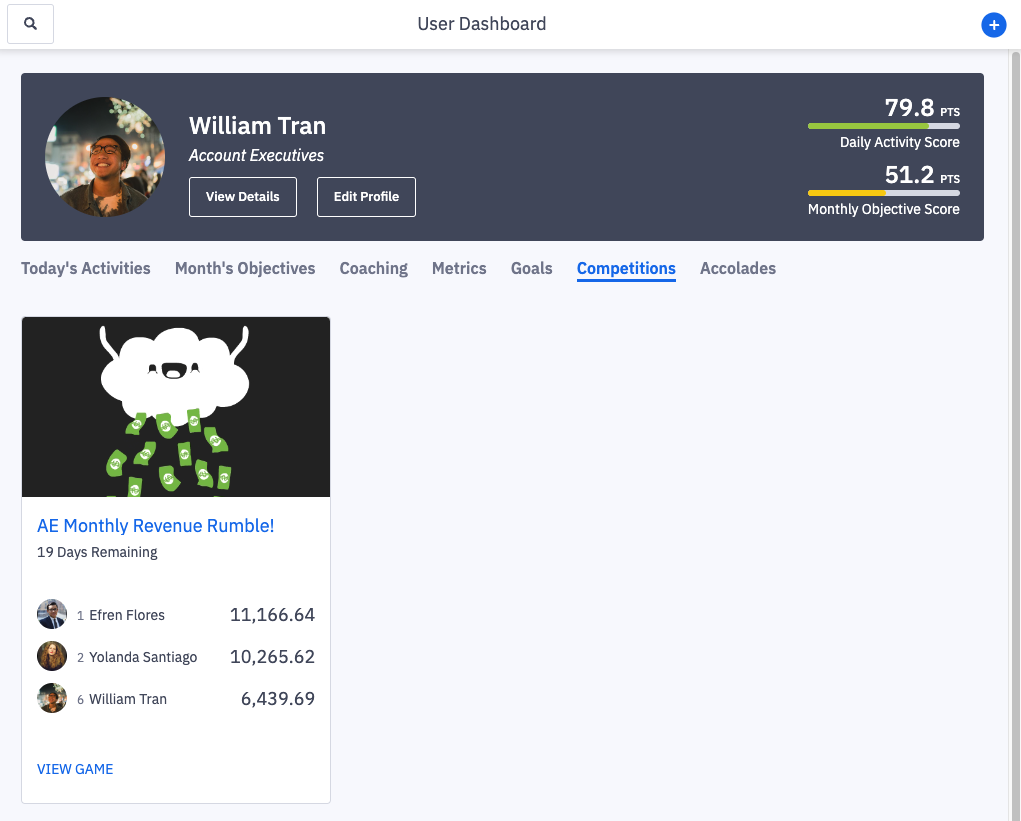The width and height of the screenshot is (1021, 821).
Task: Select William Tran's name in the leaderboard
Action: 128,699
